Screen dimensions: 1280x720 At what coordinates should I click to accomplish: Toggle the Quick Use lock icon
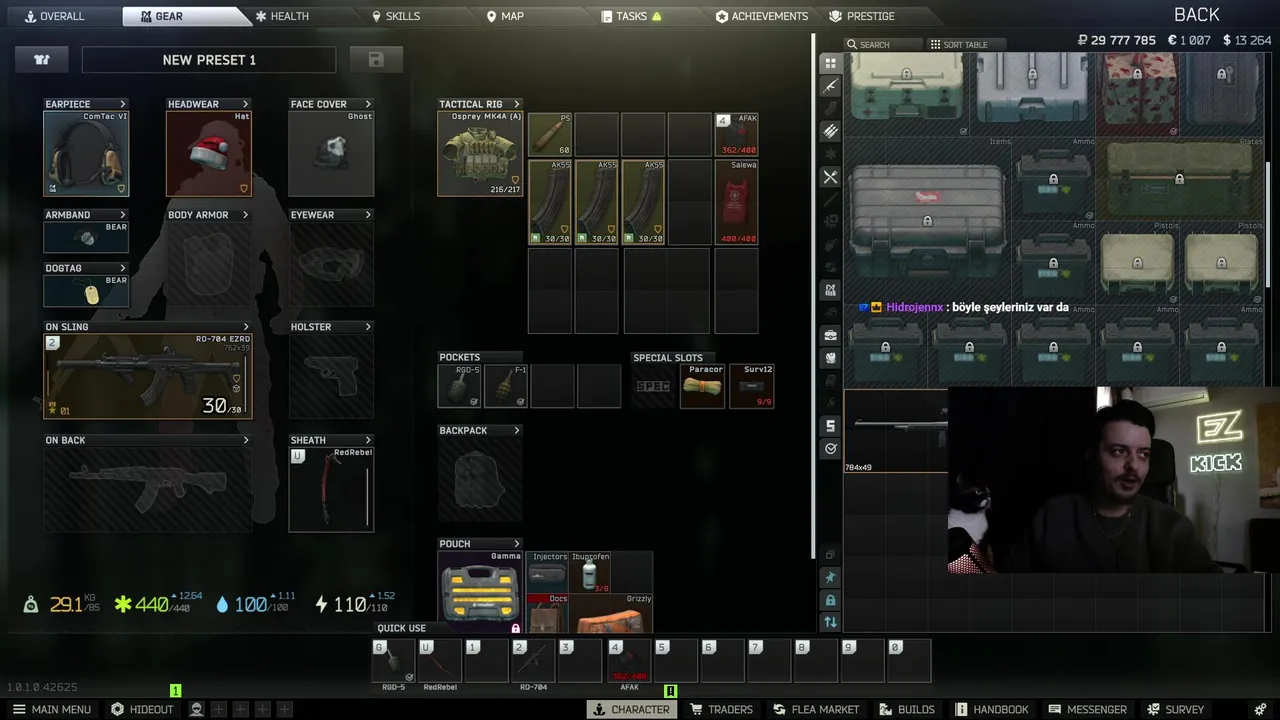[516, 628]
